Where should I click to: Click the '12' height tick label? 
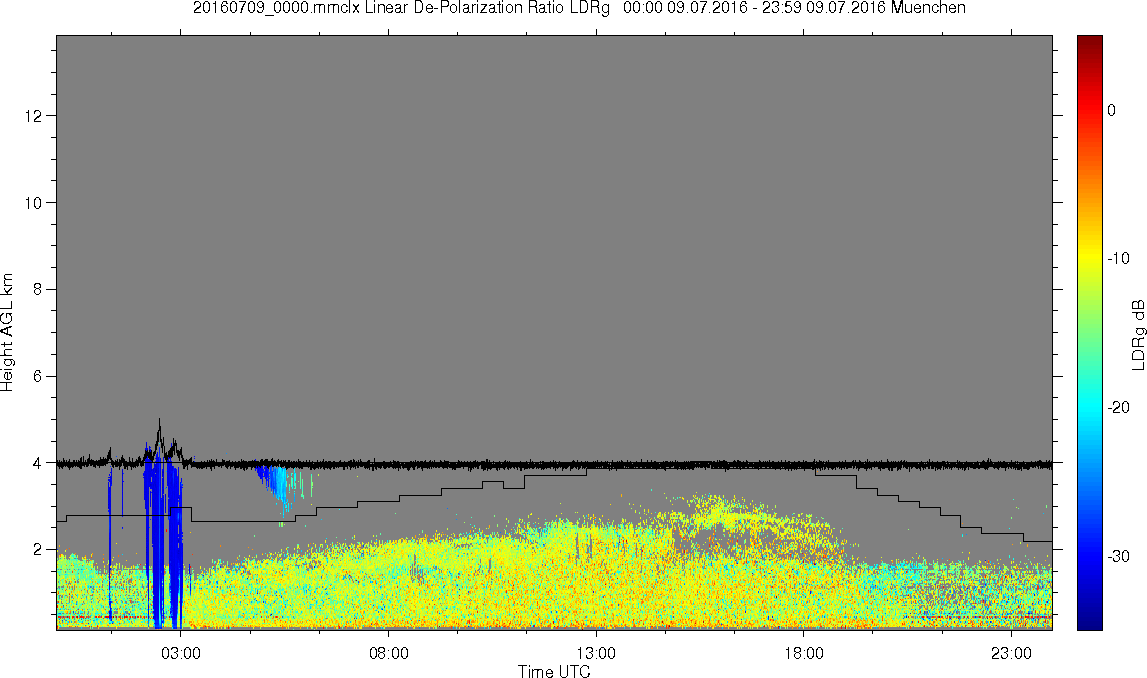click(x=32, y=116)
